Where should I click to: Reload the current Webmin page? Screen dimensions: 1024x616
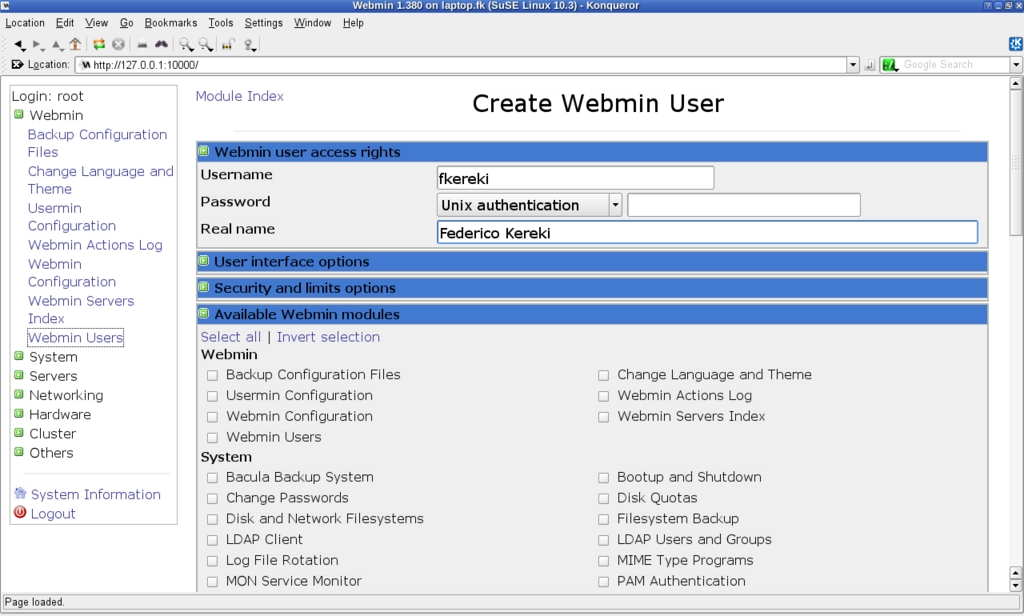[99, 45]
